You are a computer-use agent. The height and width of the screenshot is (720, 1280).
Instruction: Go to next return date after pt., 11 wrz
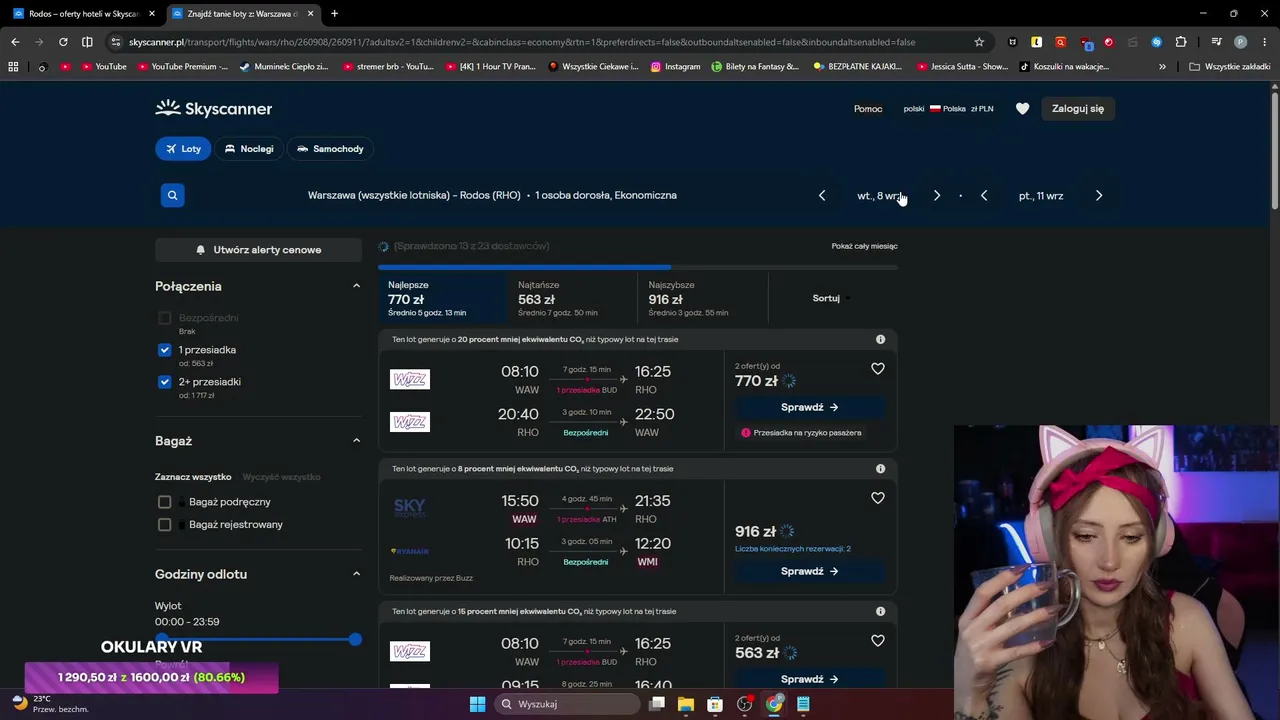pyautogui.click(x=1098, y=196)
